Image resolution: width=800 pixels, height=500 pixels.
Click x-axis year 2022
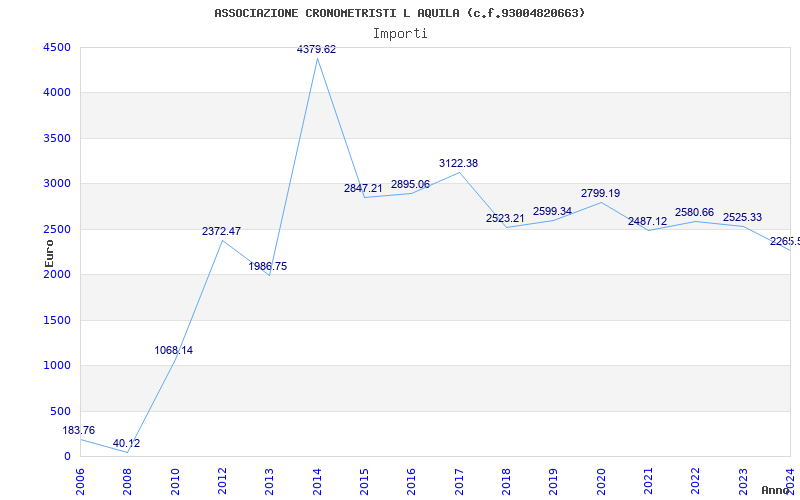coord(696,482)
